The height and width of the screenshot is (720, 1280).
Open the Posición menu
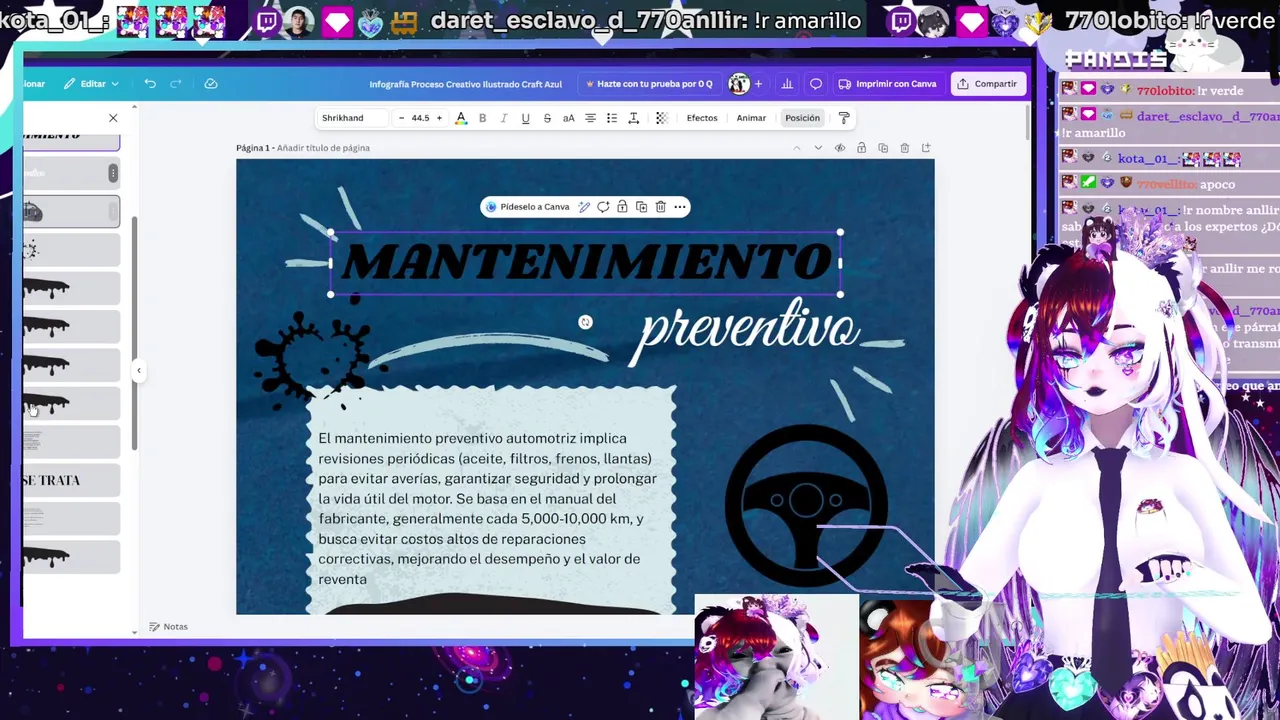[x=802, y=118]
